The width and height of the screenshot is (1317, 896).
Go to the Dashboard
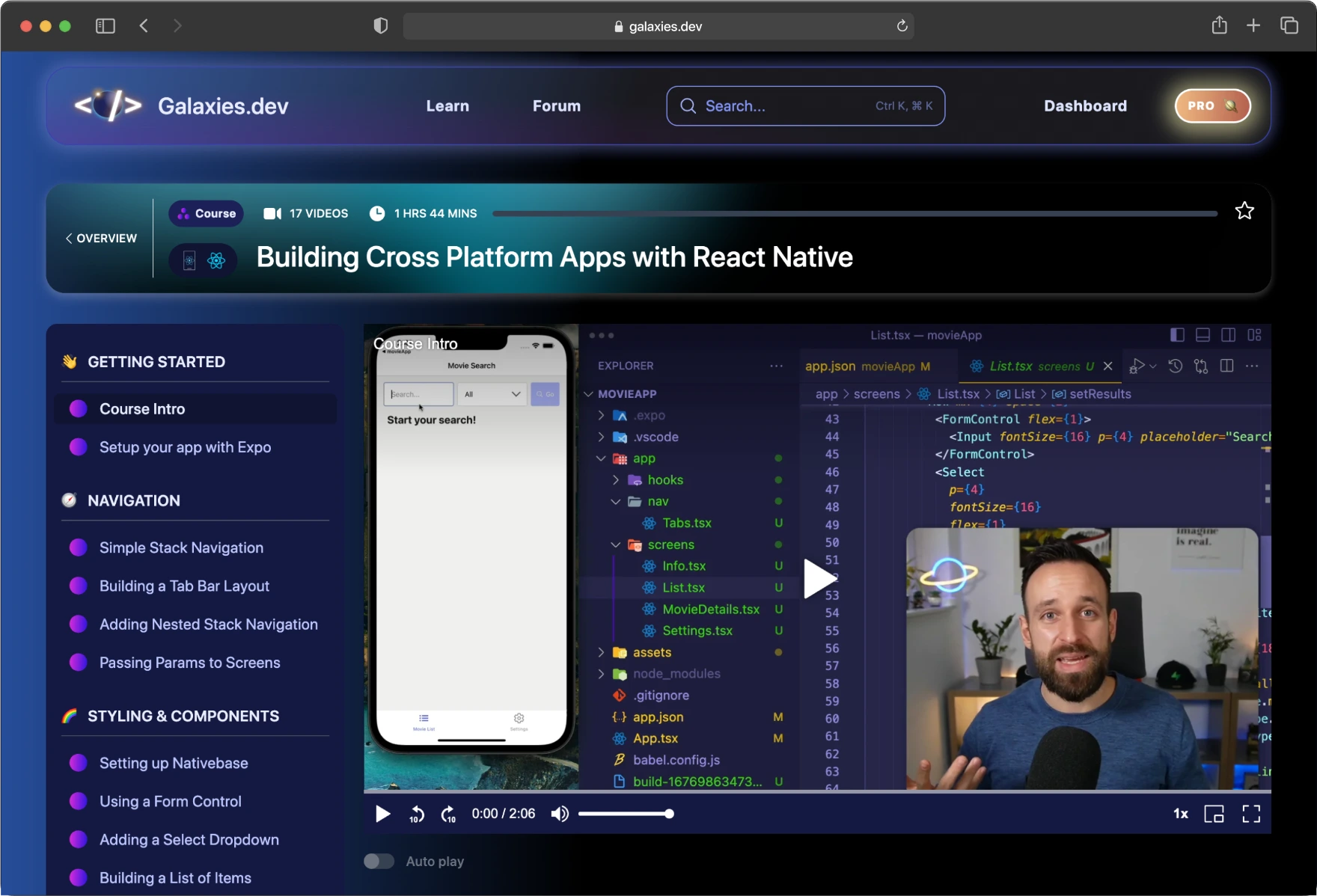(x=1085, y=105)
